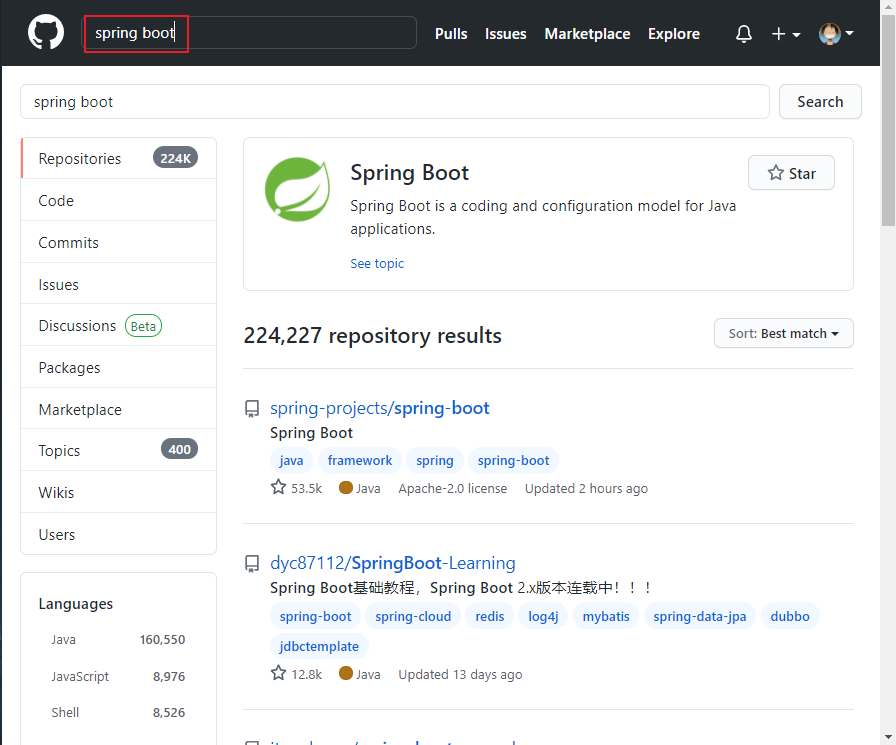Select Repositories in the sidebar

pyautogui.click(x=118, y=158)
